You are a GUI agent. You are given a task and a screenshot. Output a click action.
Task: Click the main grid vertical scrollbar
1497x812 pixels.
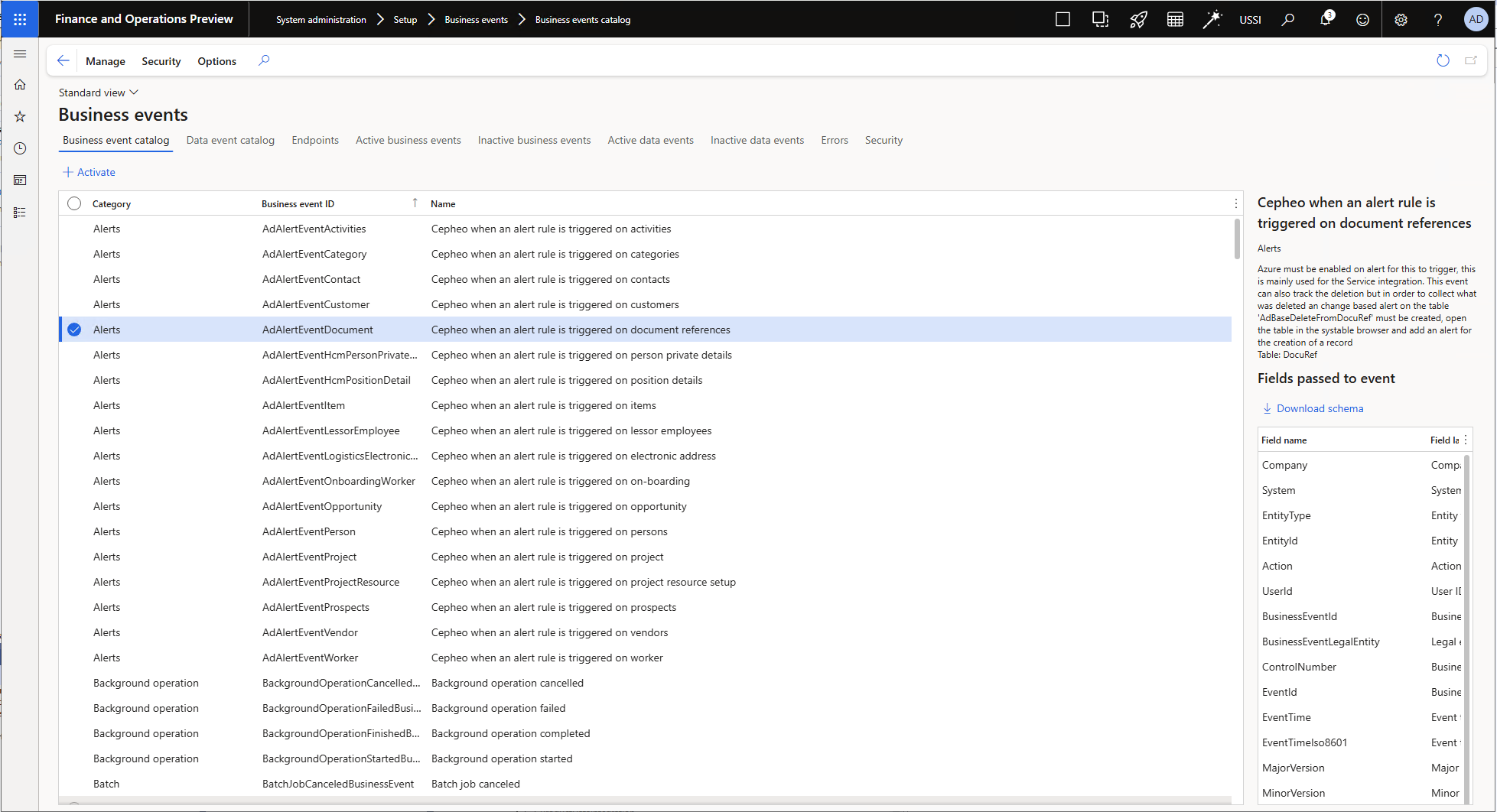pos(1237,239)
